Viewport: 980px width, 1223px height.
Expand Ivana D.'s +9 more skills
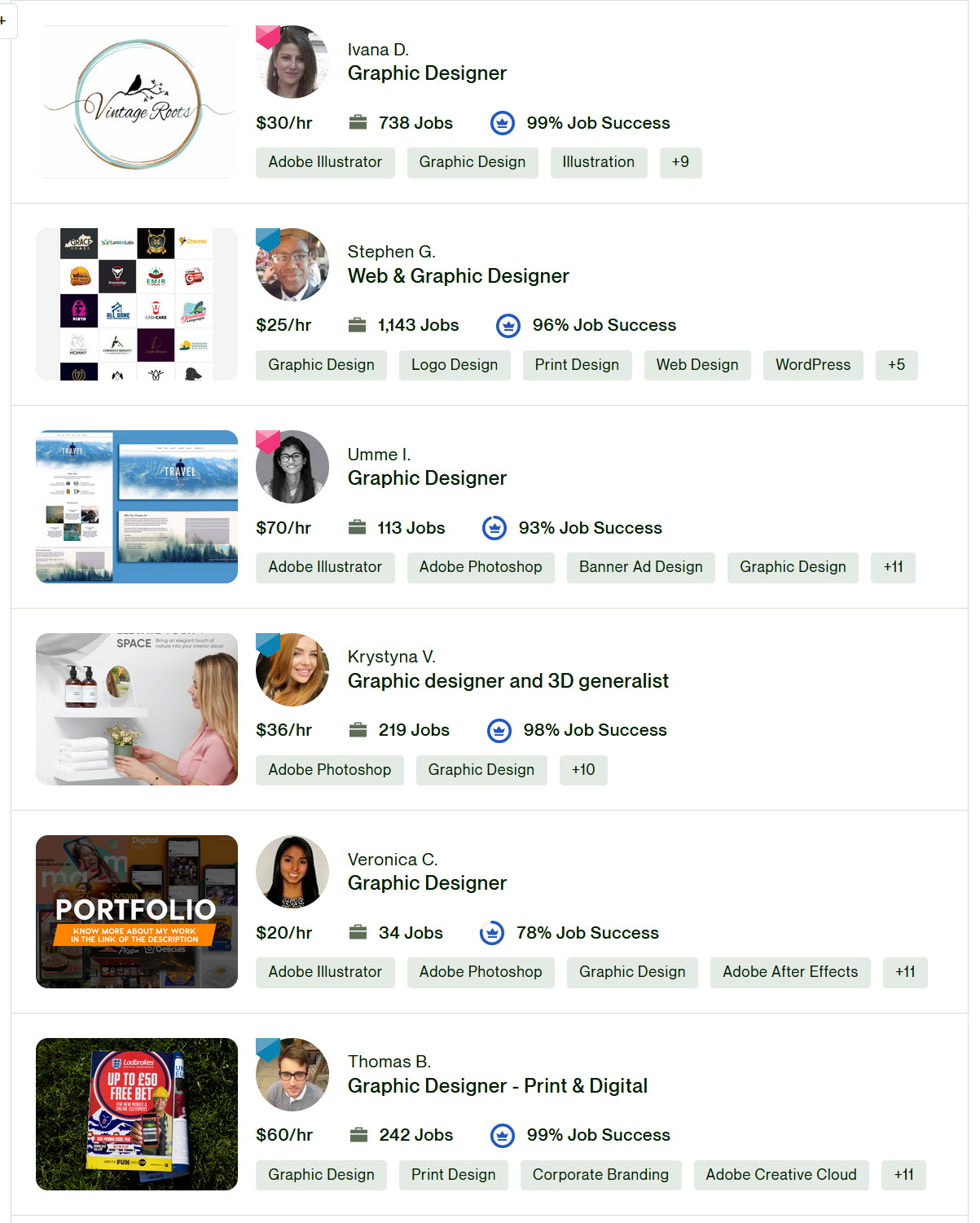680,162
